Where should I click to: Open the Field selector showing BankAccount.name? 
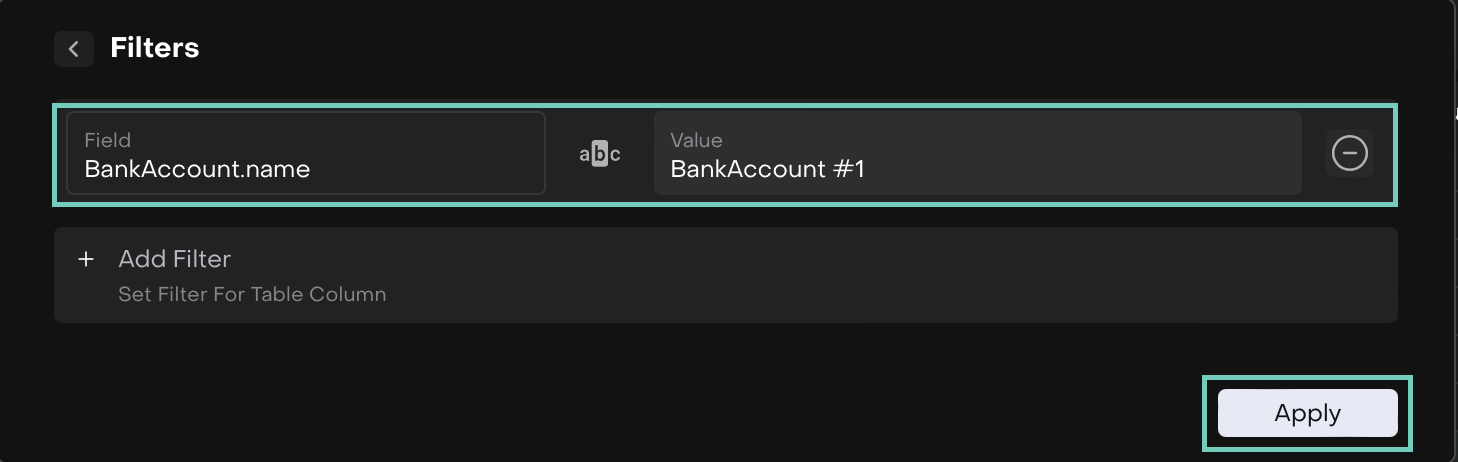click(305, 153)
